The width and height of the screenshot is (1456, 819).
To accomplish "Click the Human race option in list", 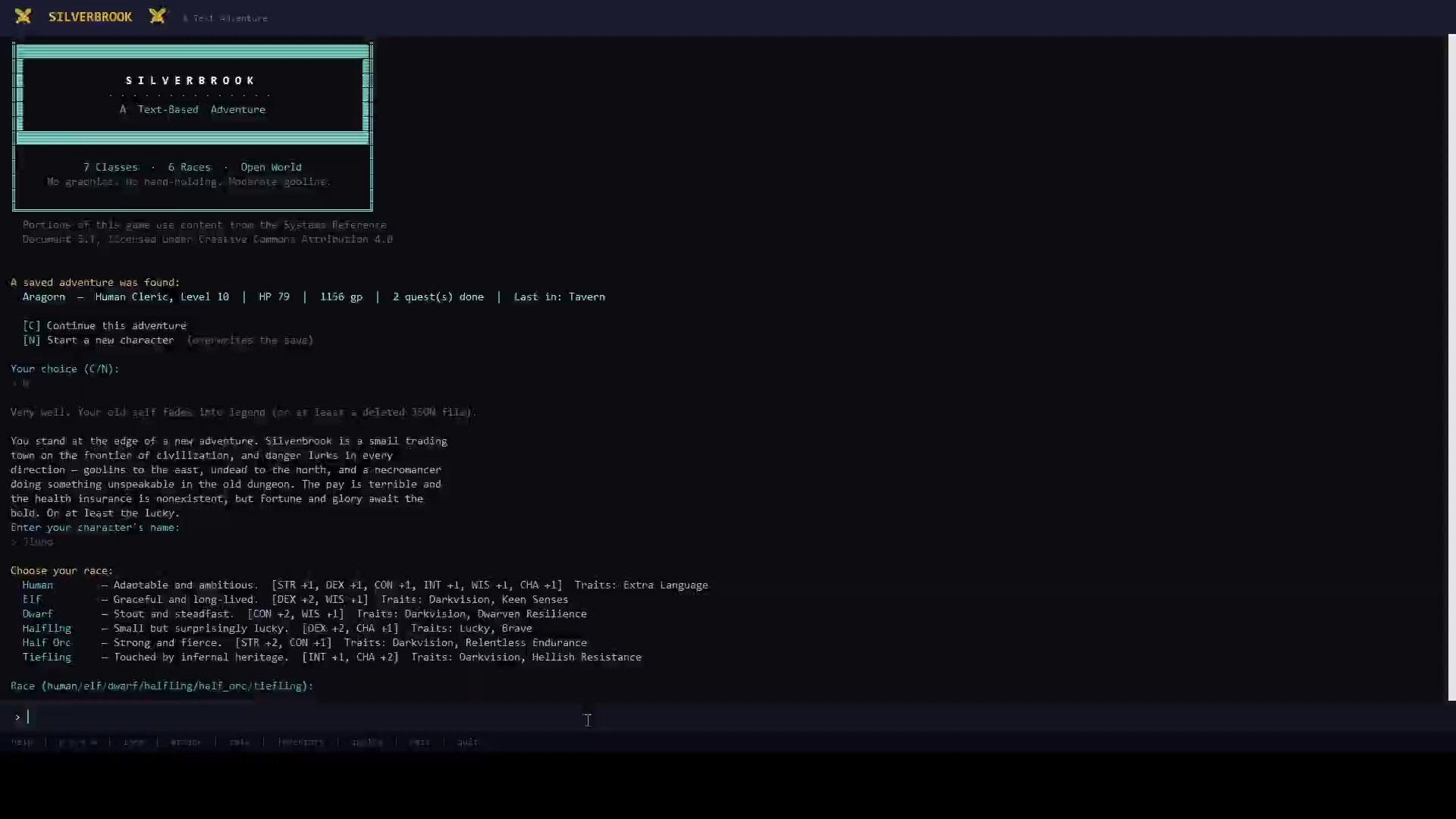I will 37,585.
